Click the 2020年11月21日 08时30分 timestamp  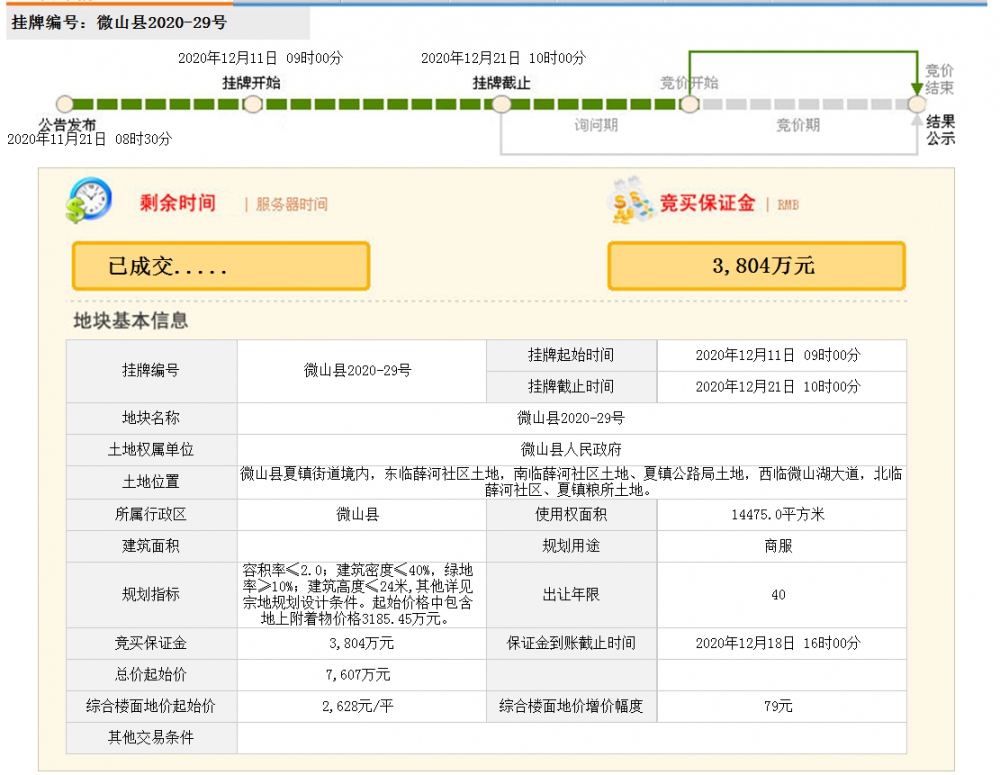click(89, 139)
